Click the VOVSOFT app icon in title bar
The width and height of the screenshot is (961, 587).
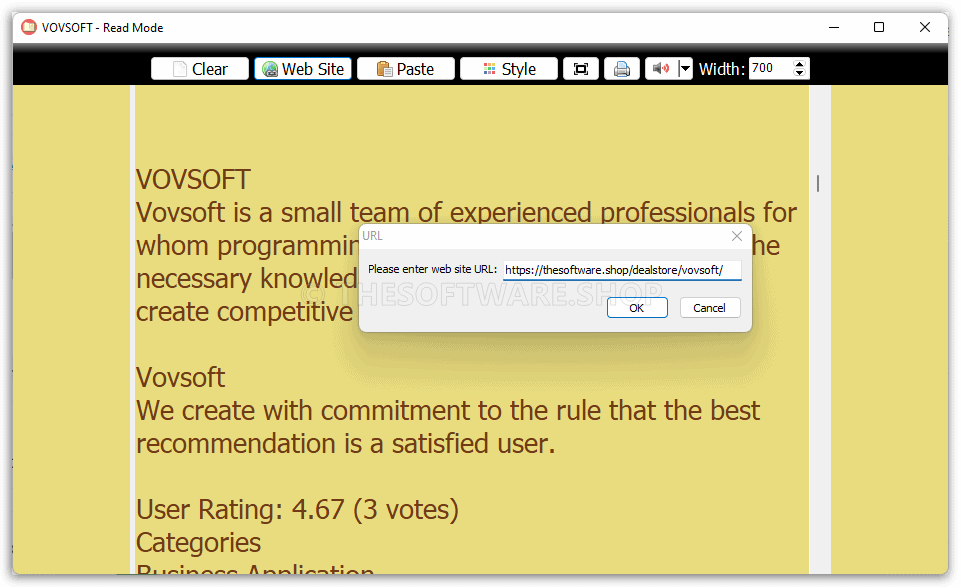29,28
